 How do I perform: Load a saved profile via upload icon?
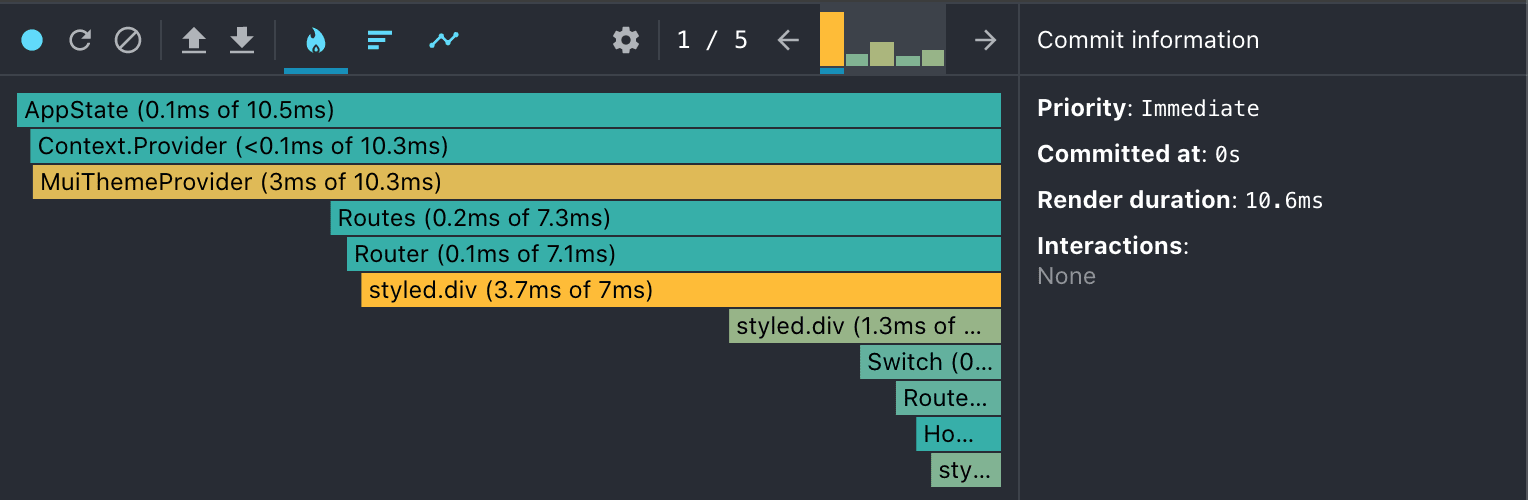point(194,40)
